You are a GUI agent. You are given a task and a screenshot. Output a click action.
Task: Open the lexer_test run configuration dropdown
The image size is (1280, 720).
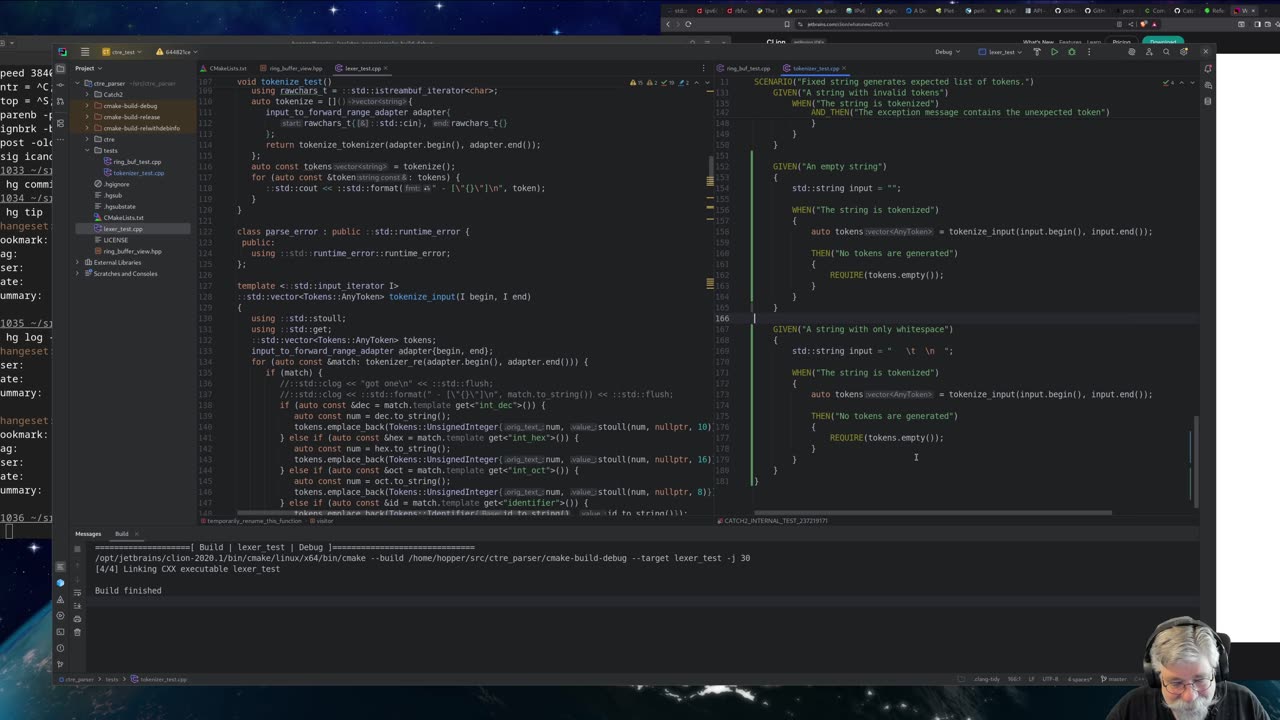[x=1000, y=52]
